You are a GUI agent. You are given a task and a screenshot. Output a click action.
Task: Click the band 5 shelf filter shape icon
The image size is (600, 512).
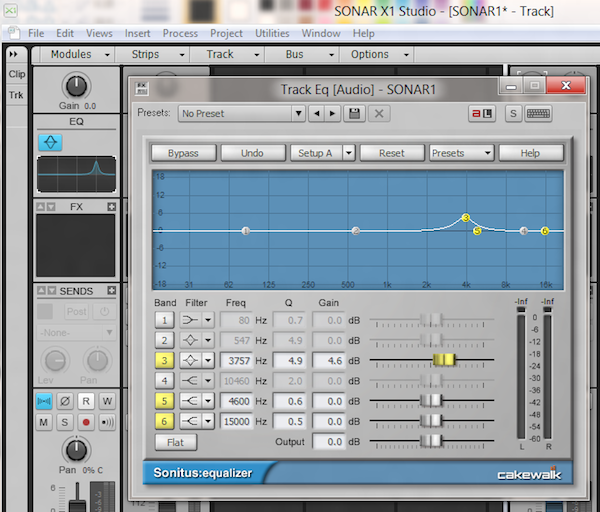[191, 401]
